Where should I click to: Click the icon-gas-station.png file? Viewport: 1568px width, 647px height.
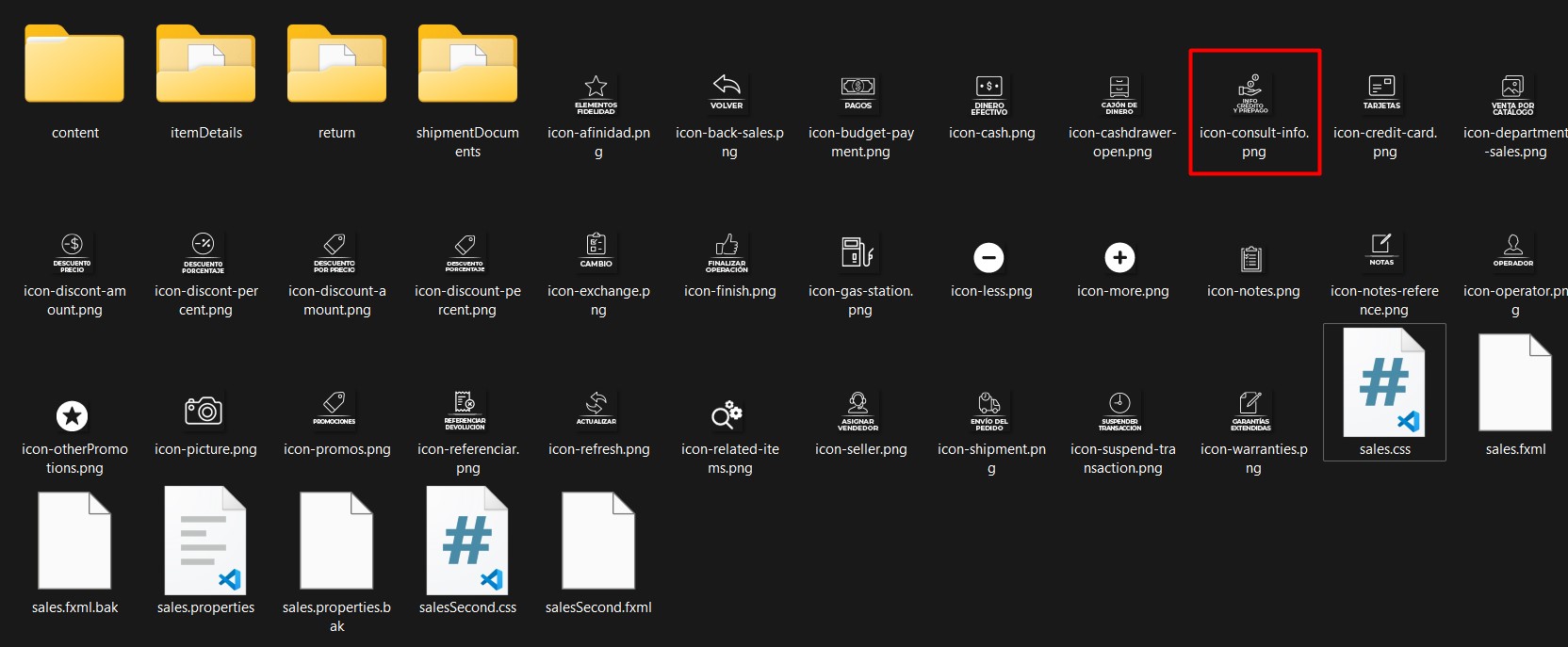coord(858,252)
